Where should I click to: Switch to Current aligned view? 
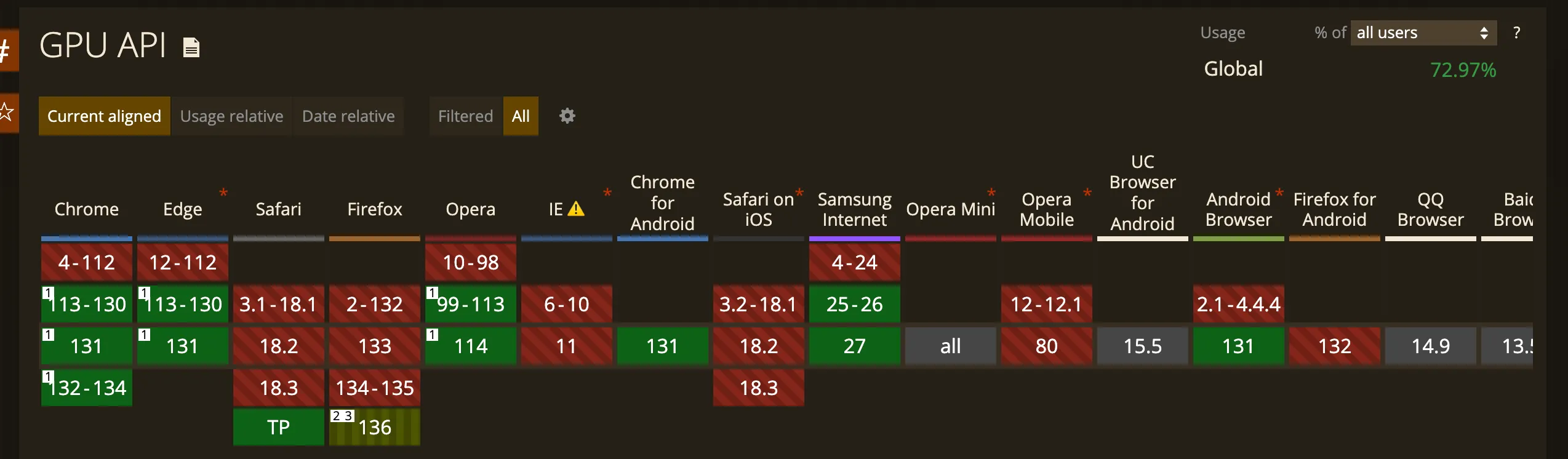[x=104, y=116]
